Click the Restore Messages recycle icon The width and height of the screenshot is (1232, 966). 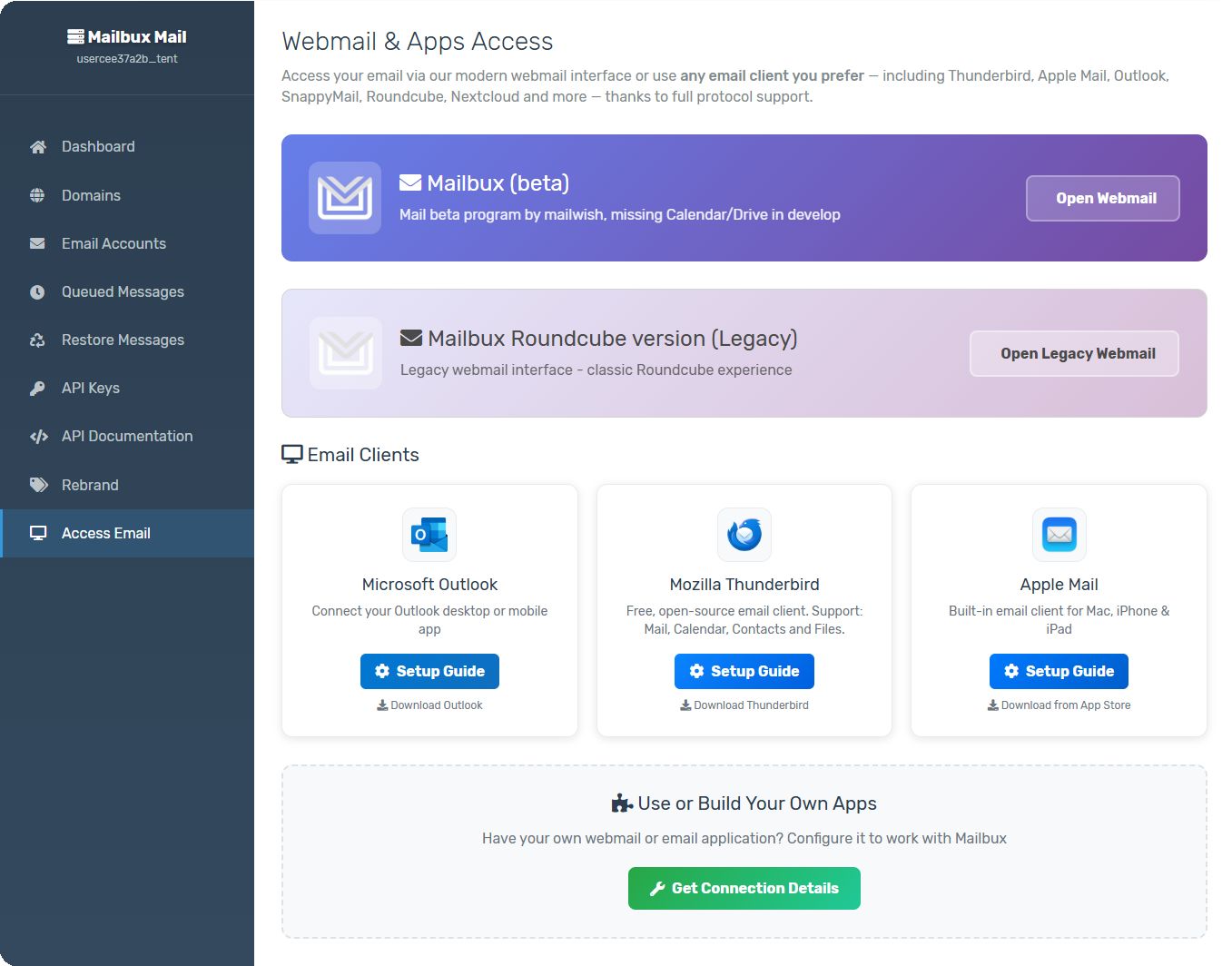tap(37, 340)
